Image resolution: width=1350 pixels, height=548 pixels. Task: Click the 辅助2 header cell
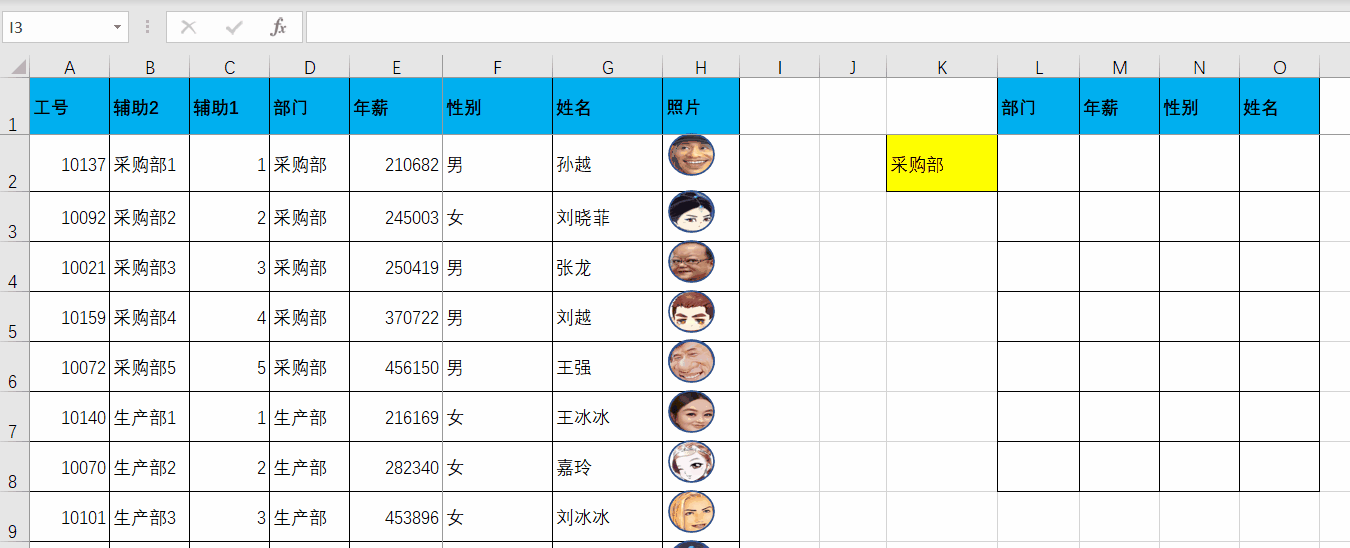point(149,106)
